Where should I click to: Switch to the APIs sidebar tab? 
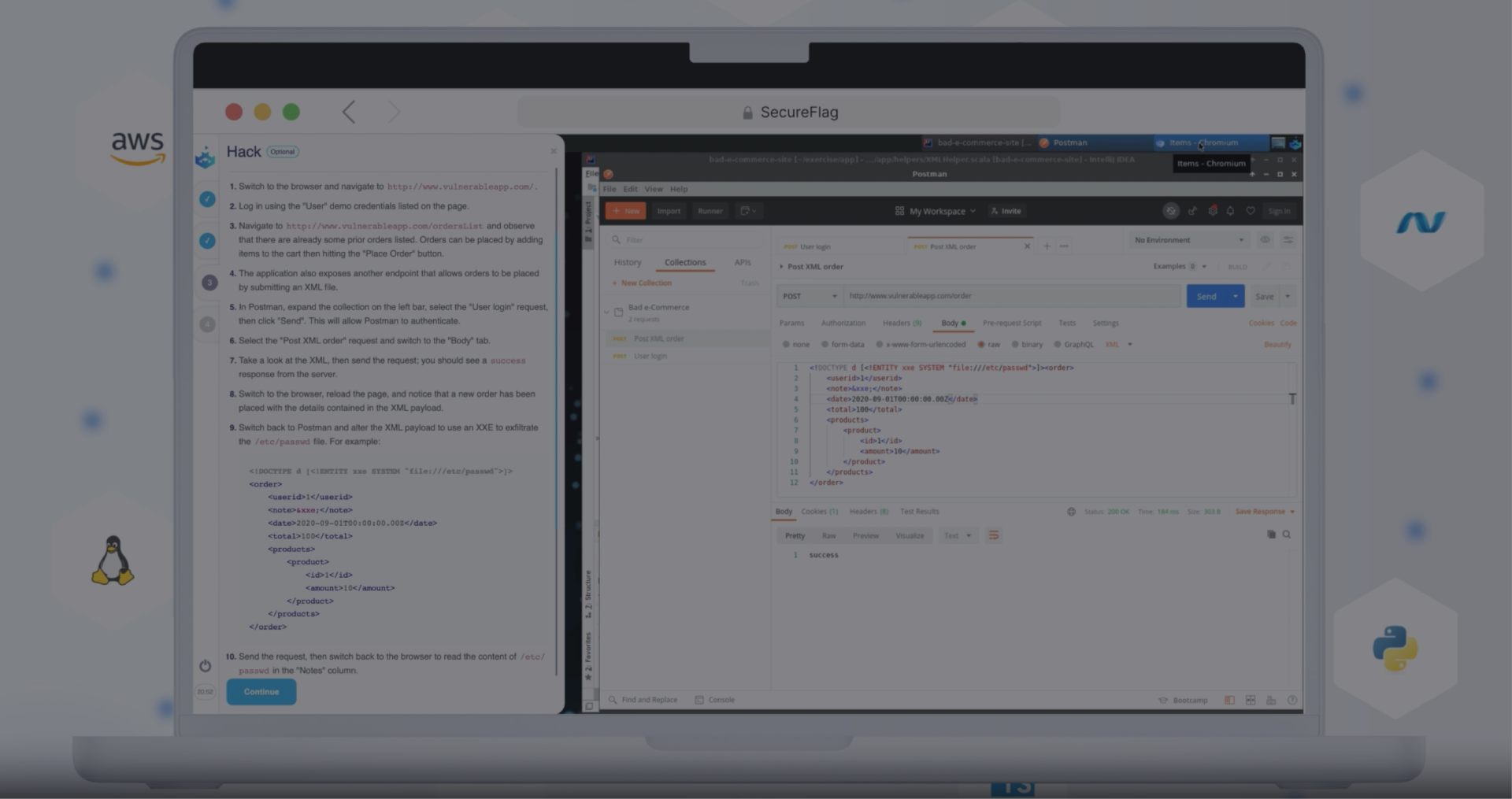click(x=743, y=263)
